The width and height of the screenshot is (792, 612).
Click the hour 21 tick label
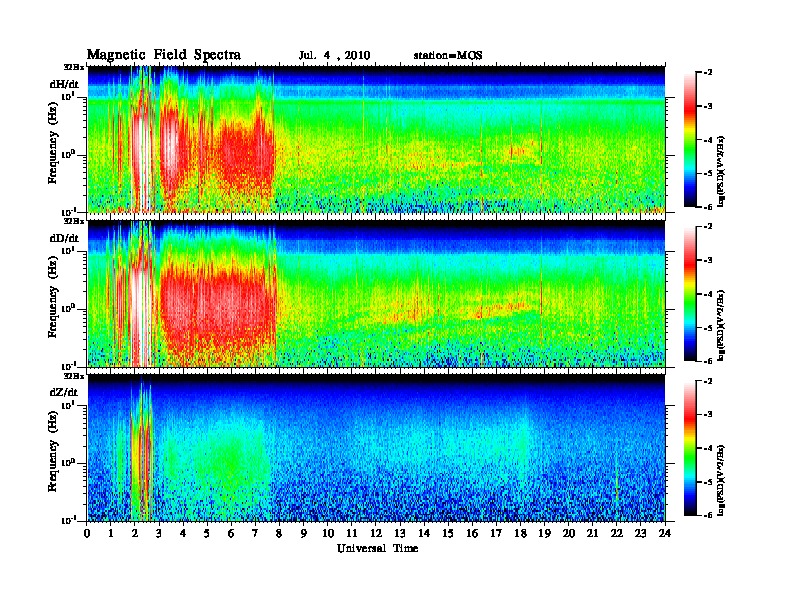click(x=592, y=533)
